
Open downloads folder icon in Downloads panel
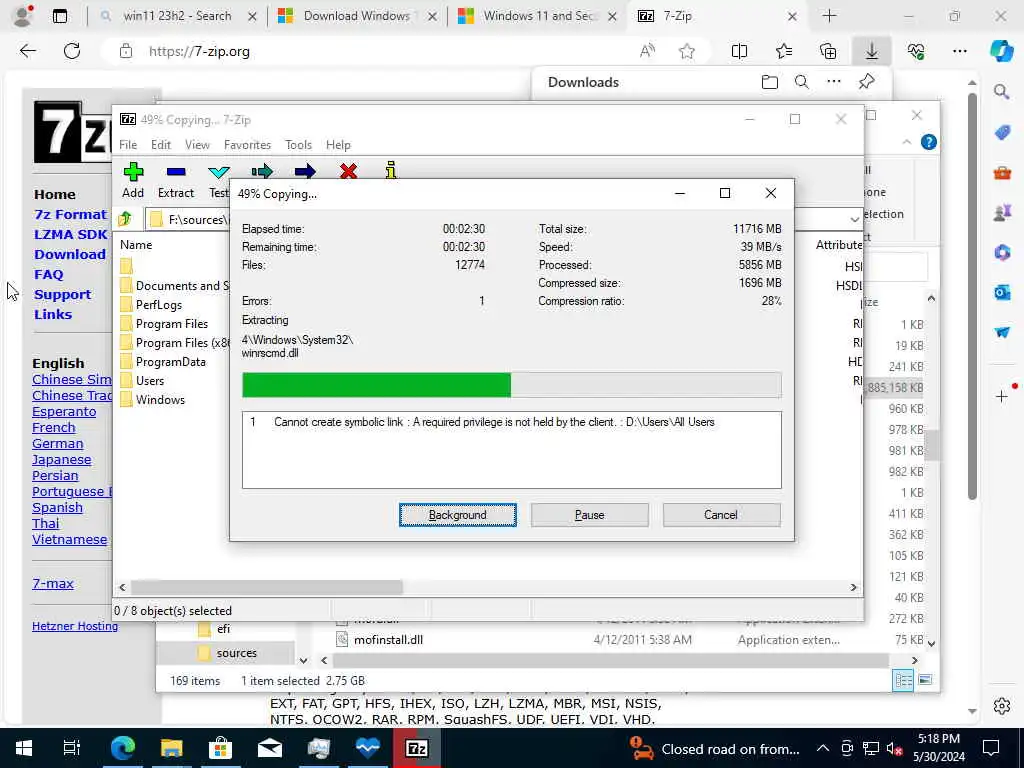coord(770,82)
